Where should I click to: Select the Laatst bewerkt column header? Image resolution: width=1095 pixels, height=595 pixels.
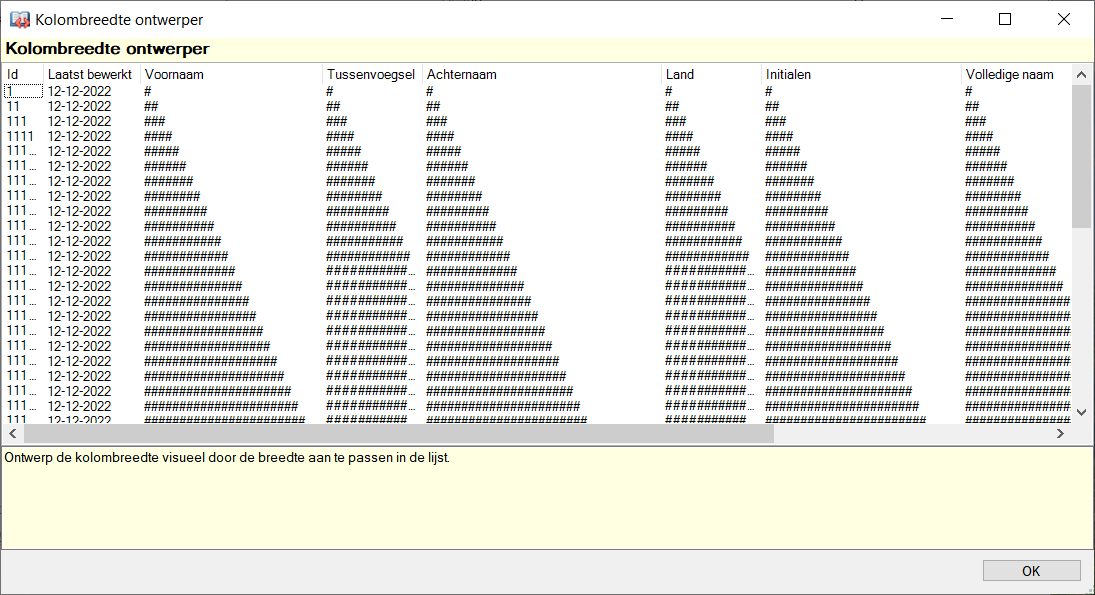90,74
